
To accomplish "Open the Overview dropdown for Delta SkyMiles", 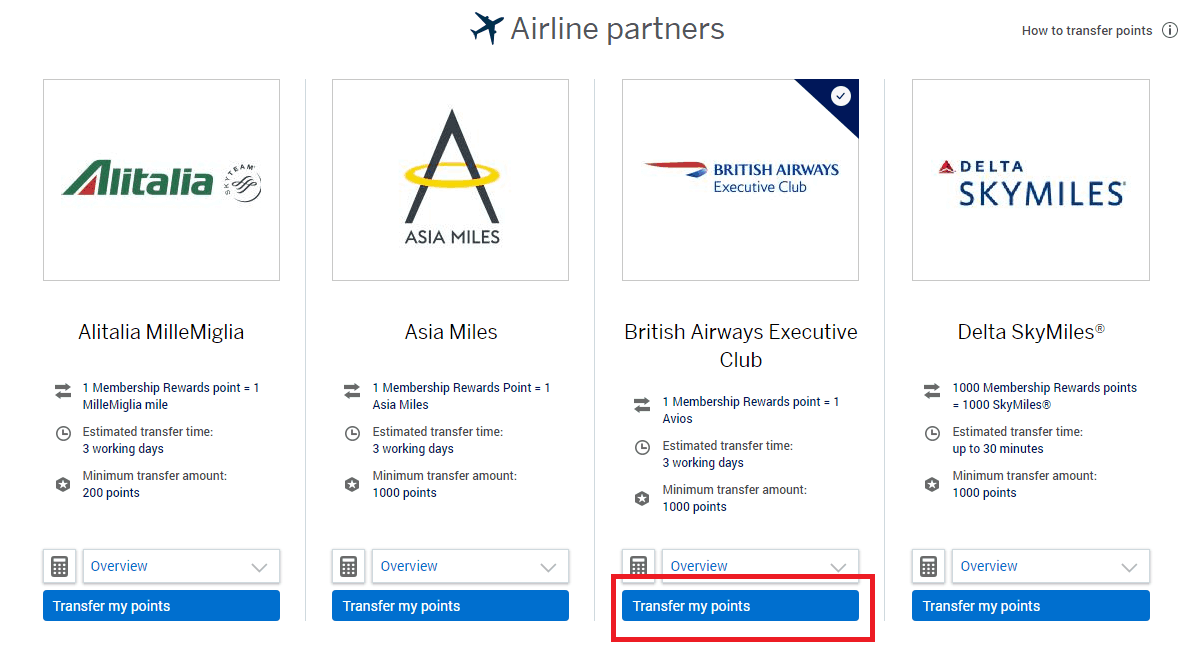I will coord(1050,566).
